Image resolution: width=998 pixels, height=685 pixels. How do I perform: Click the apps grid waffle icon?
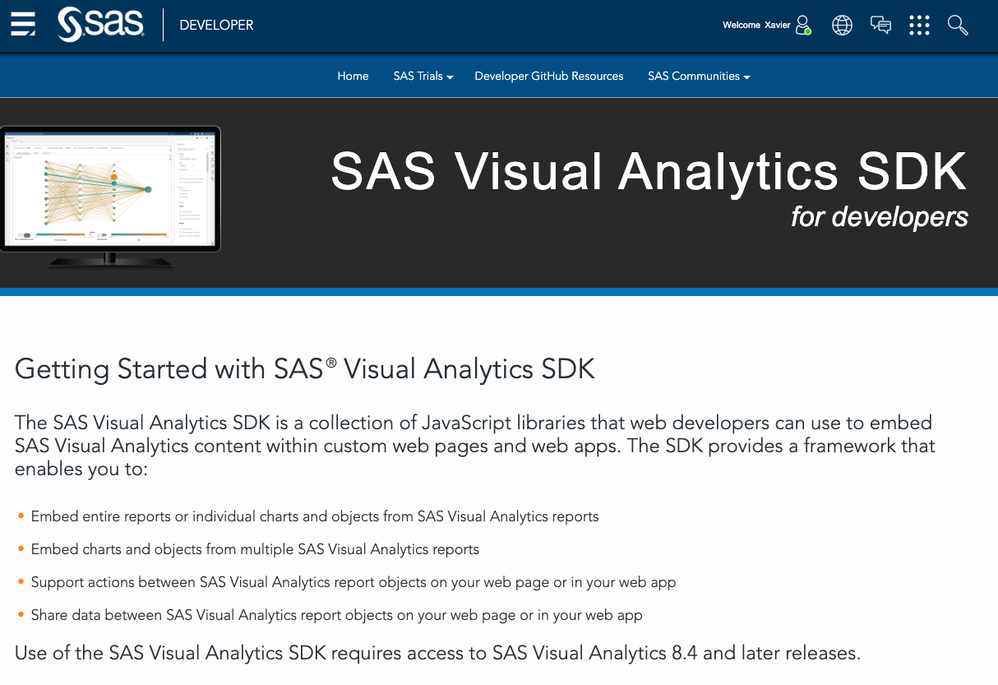(919, 25)
